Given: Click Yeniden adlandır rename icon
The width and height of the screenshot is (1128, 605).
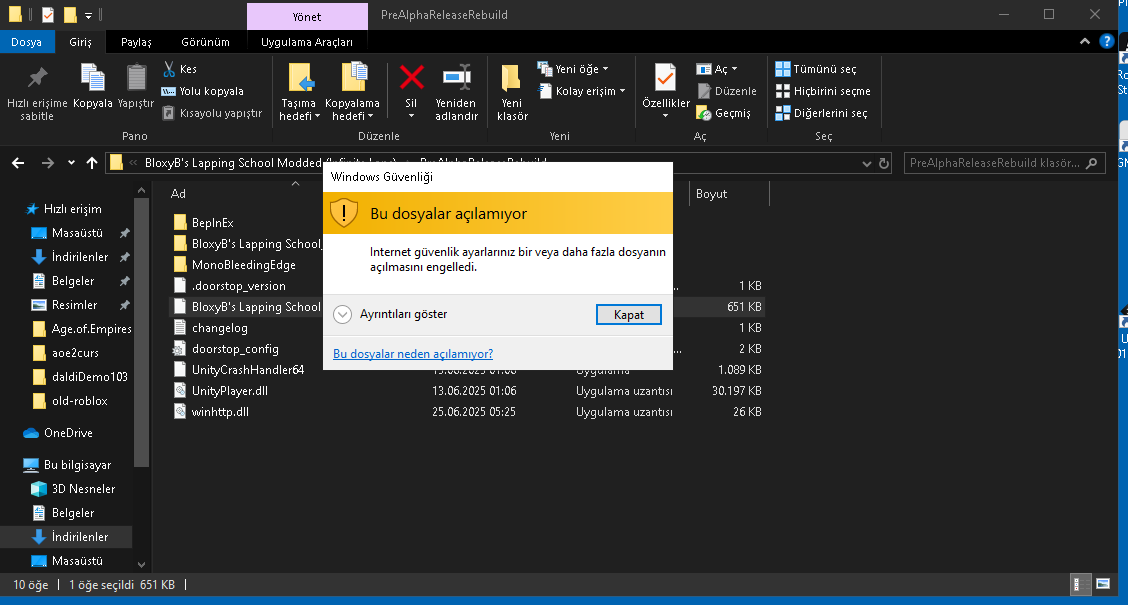Looking at the screenshot, I should pyautogui.click(x=456, y=77).
